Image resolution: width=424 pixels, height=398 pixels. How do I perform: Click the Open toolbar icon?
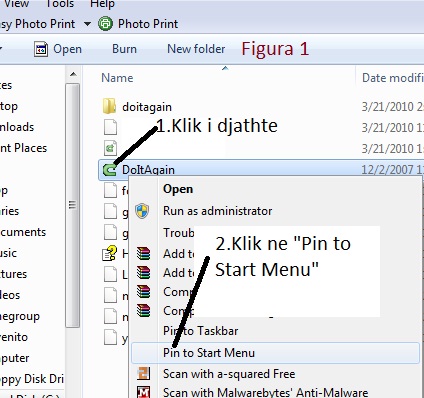(x=41, y=49)
